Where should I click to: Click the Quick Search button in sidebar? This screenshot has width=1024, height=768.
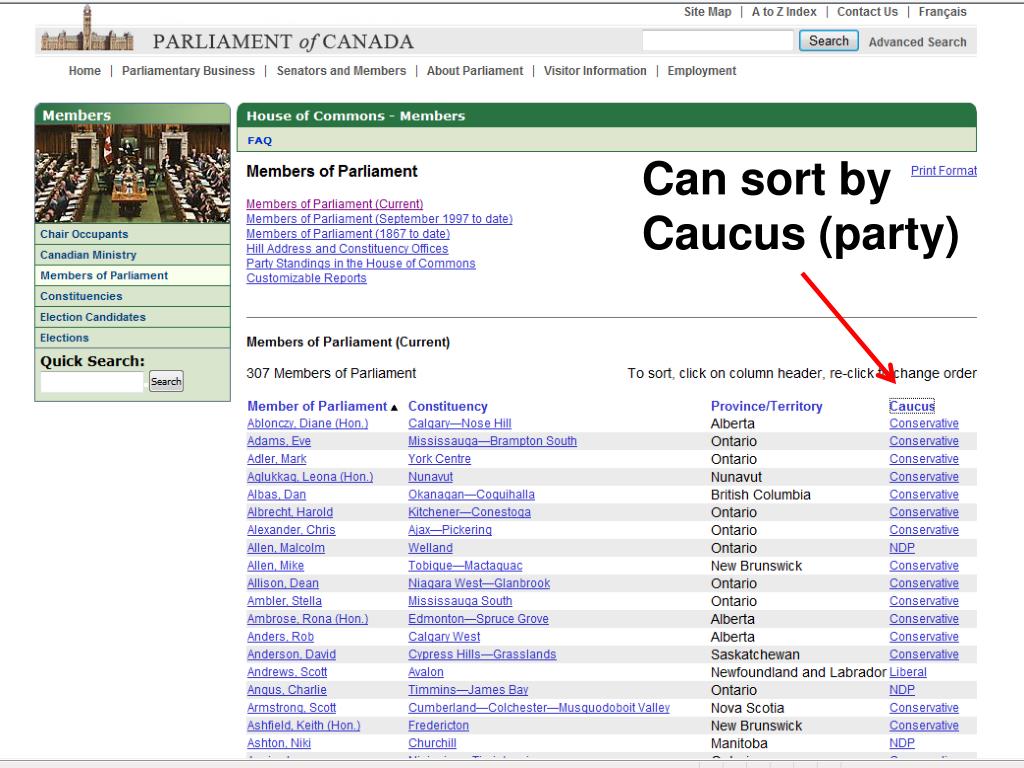(x=166, y=381)
